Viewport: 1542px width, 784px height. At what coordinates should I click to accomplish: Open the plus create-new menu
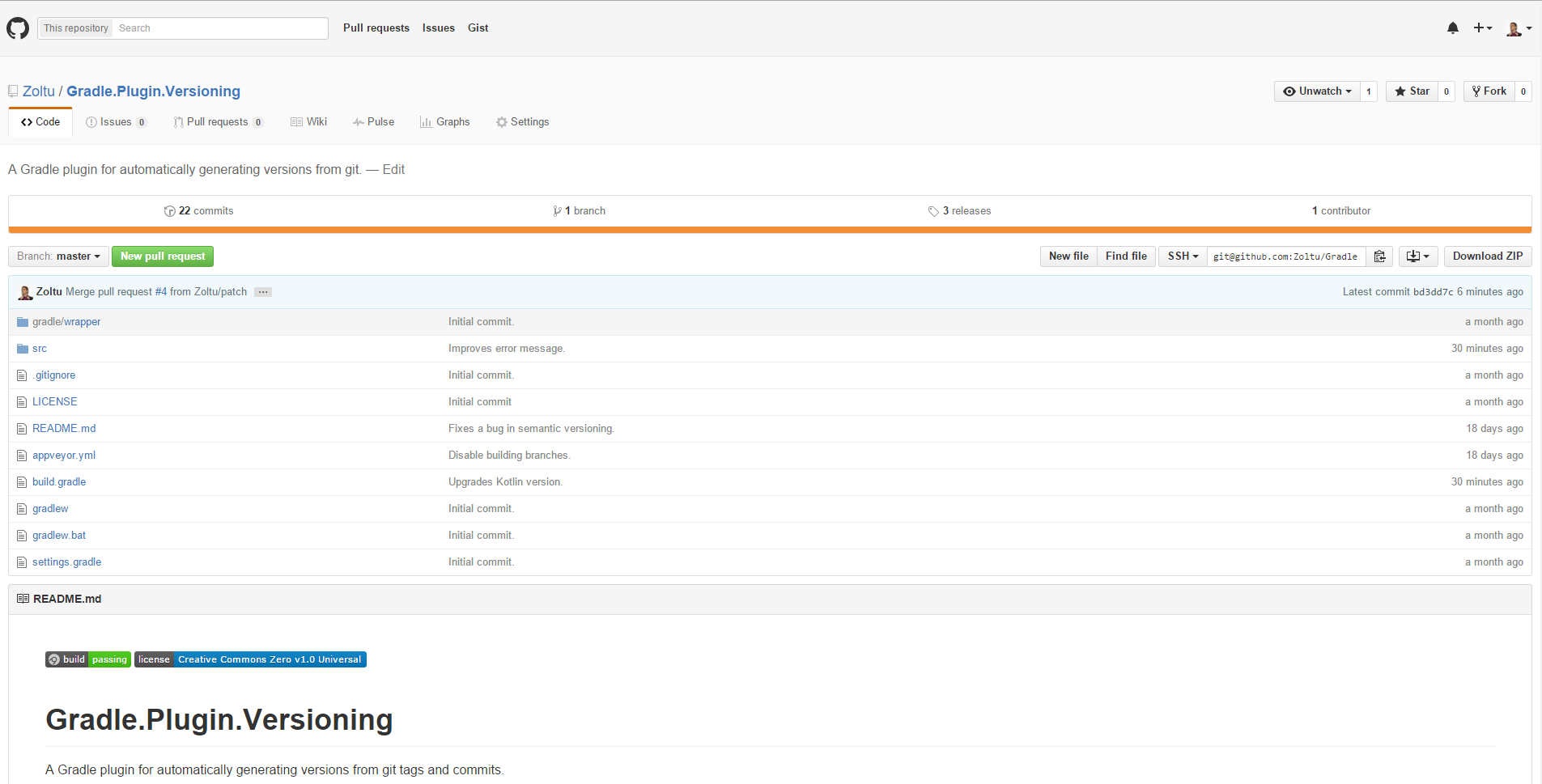pyautogui.click(x=1483, y=28)
